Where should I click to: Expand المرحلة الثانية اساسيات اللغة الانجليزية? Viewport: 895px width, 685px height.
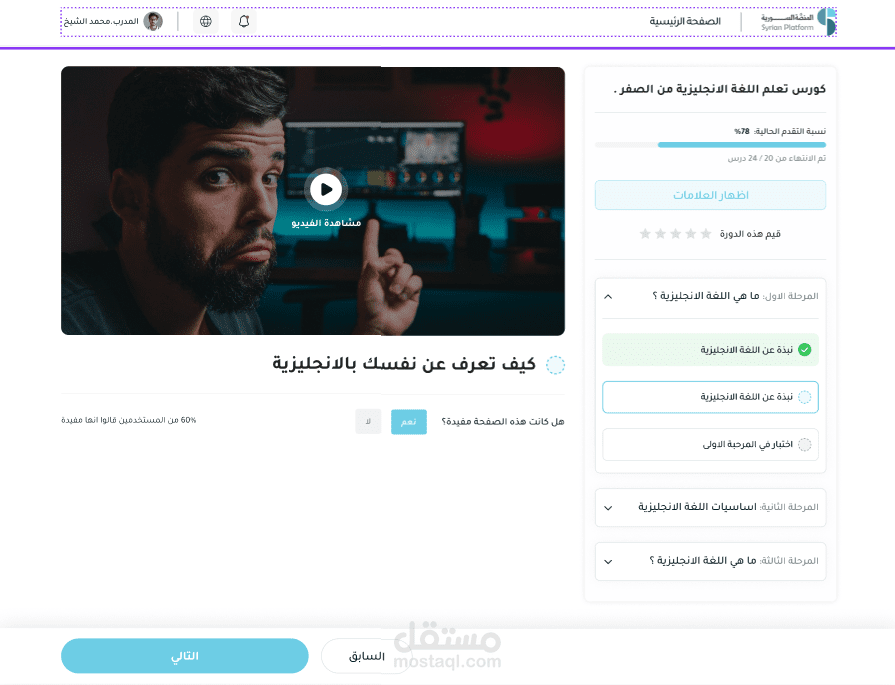(x=710, y=507)
